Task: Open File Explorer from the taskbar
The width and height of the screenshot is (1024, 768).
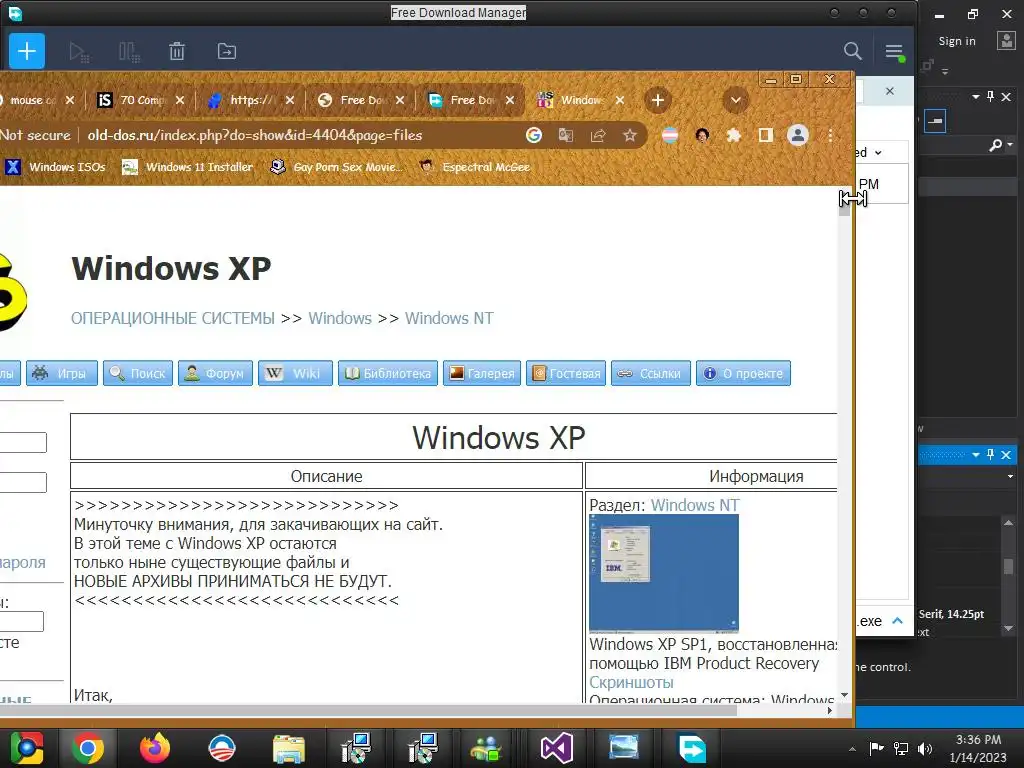Action: click(x=289, y=748)
